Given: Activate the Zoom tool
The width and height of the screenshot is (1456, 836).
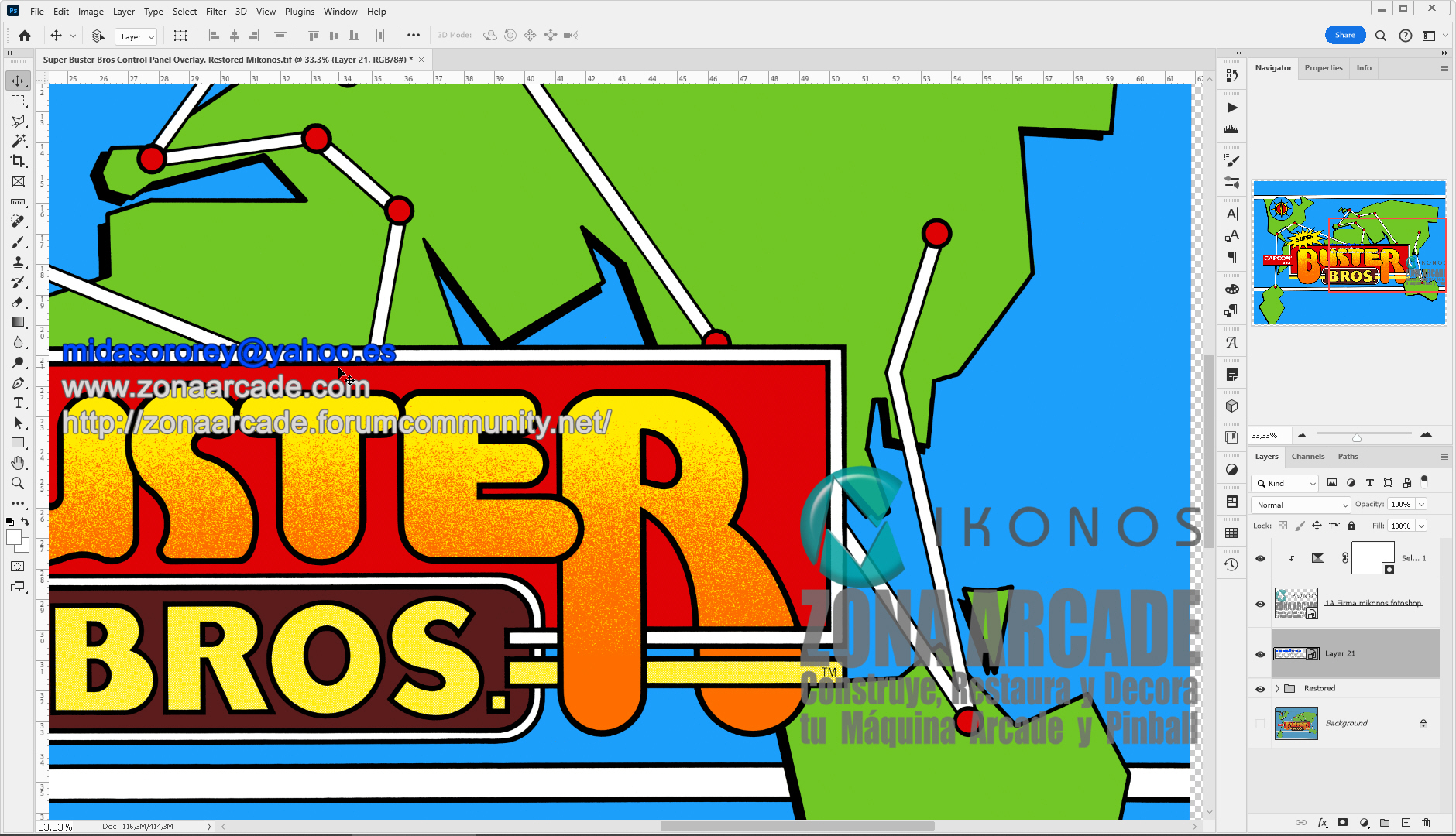Looking at the screenshot, I should click(x=19, y=483).
